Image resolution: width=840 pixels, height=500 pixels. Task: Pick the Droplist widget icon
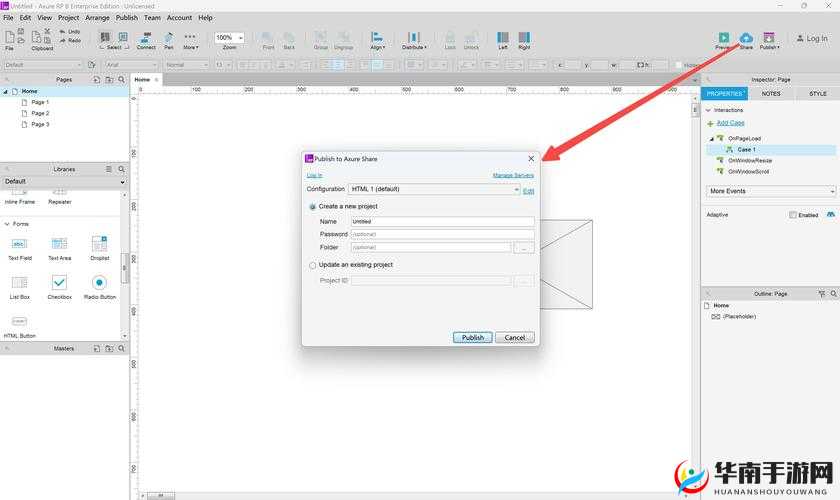(x=99, y=244)
